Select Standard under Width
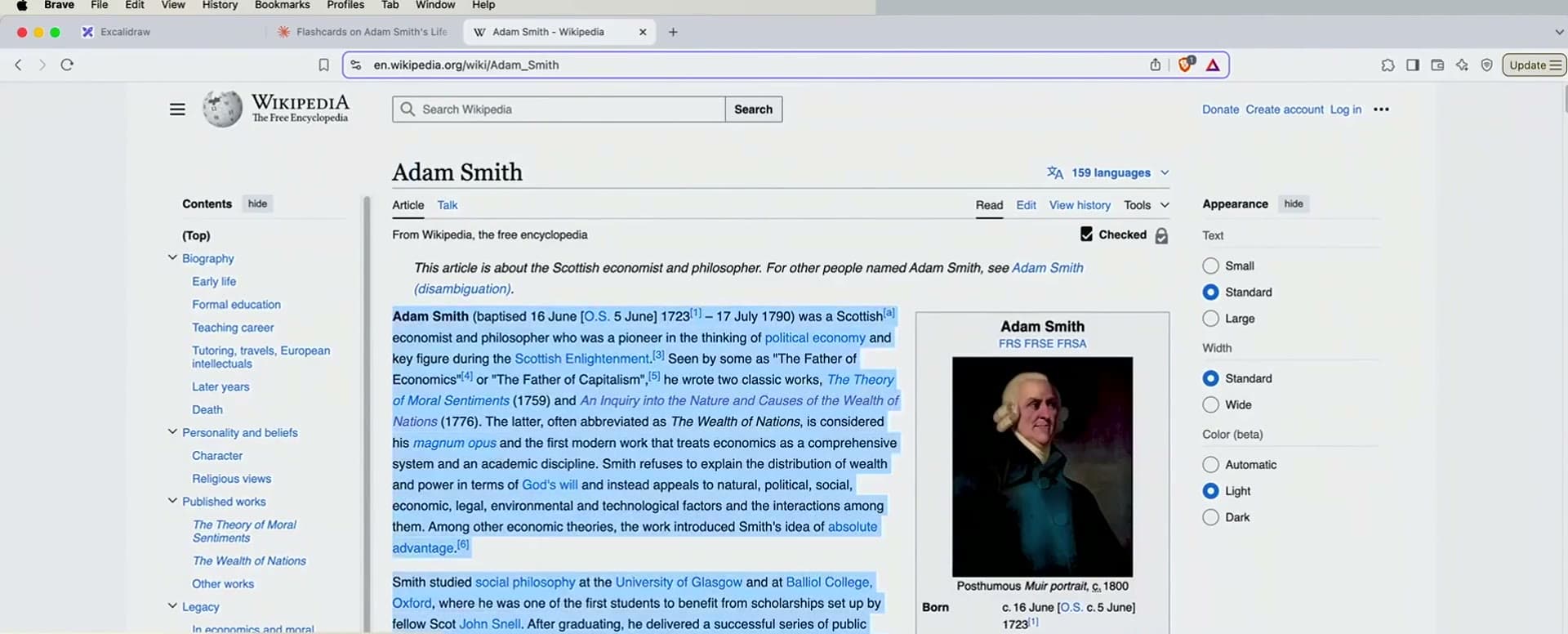The width and height of the screenshot is (1568, 634). [x=1210, y=379]
